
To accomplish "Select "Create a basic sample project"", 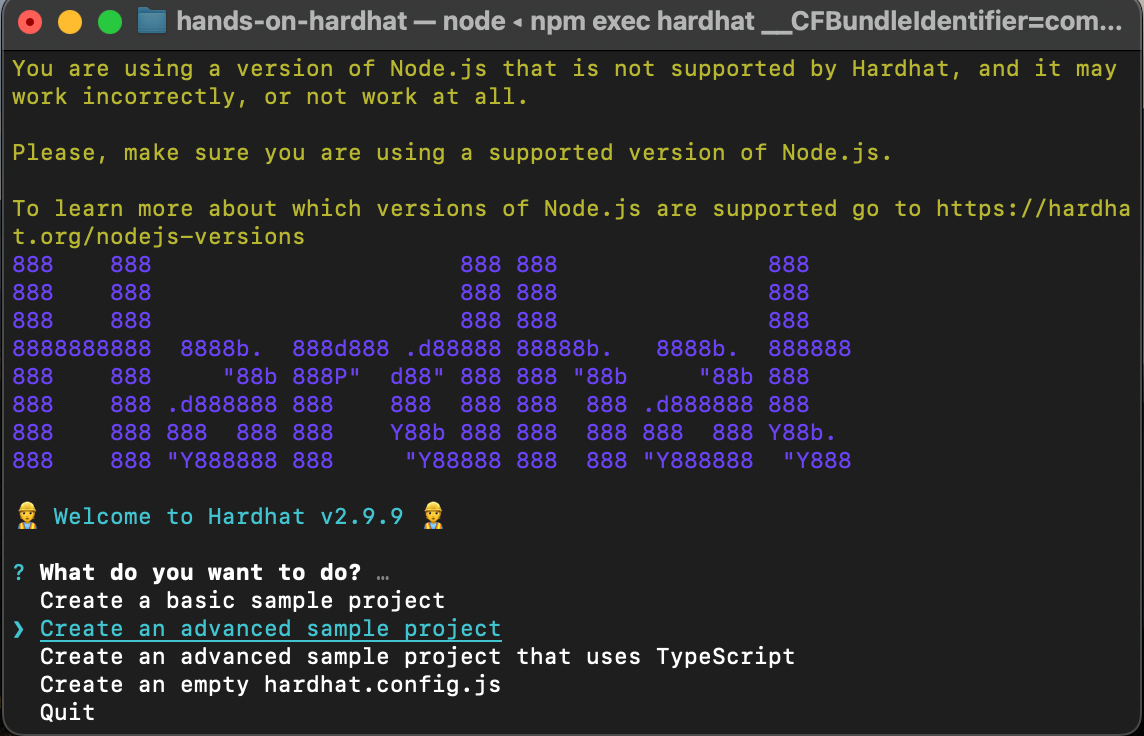I will [x=241, y=600].
